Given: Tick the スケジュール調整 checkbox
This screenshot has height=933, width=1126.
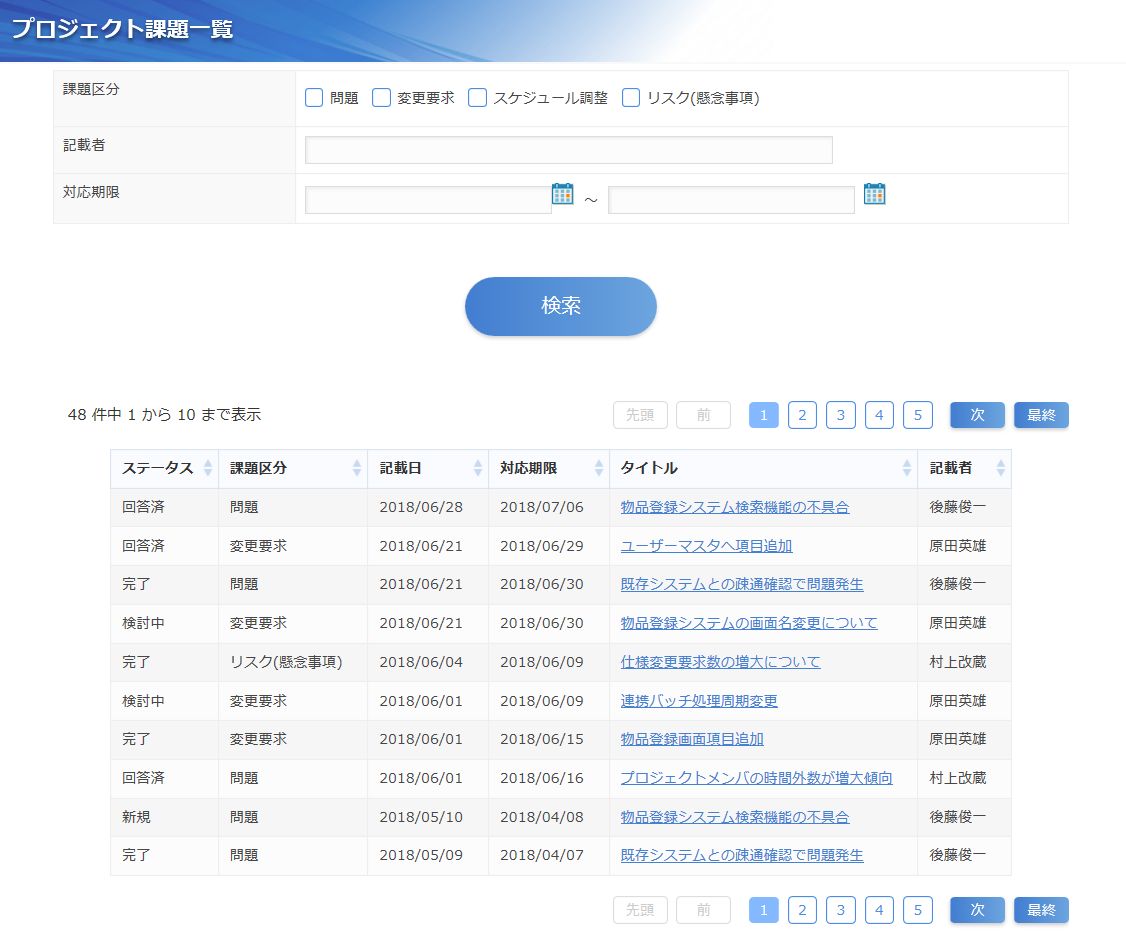Looking at the screenshot, I should click(477, 98).
